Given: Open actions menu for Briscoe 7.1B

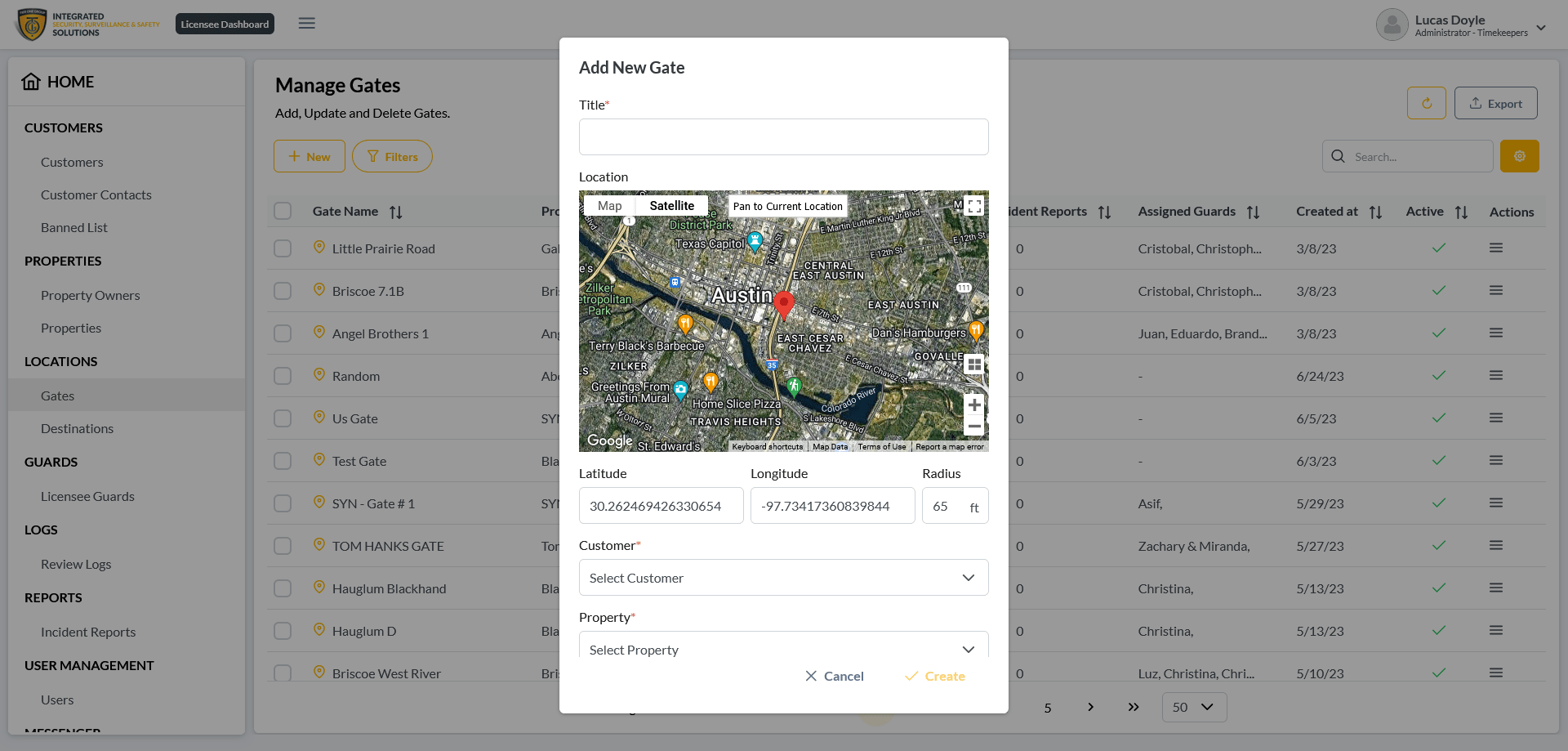Looking at the screenshot, I should point(1496,290).
